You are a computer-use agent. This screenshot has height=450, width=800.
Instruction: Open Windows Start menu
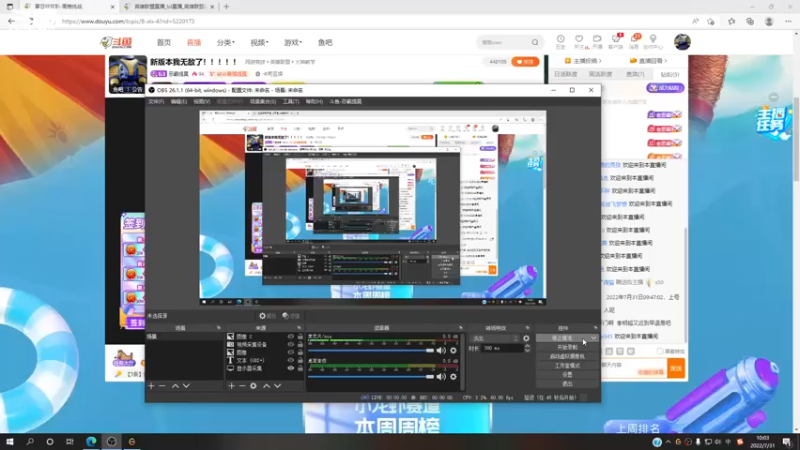(10, 442)
